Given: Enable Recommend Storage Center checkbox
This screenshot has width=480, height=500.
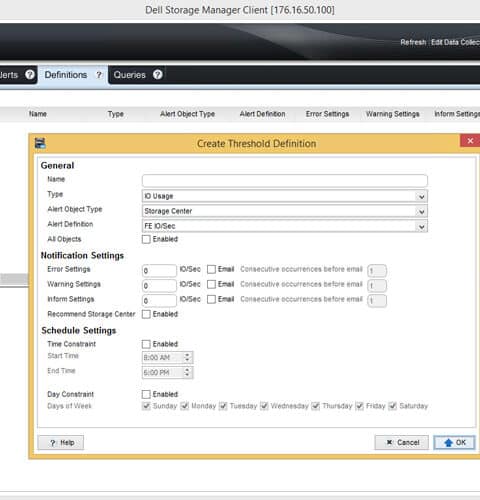Looking at the screenshot, I should click(x=146, y=314).
